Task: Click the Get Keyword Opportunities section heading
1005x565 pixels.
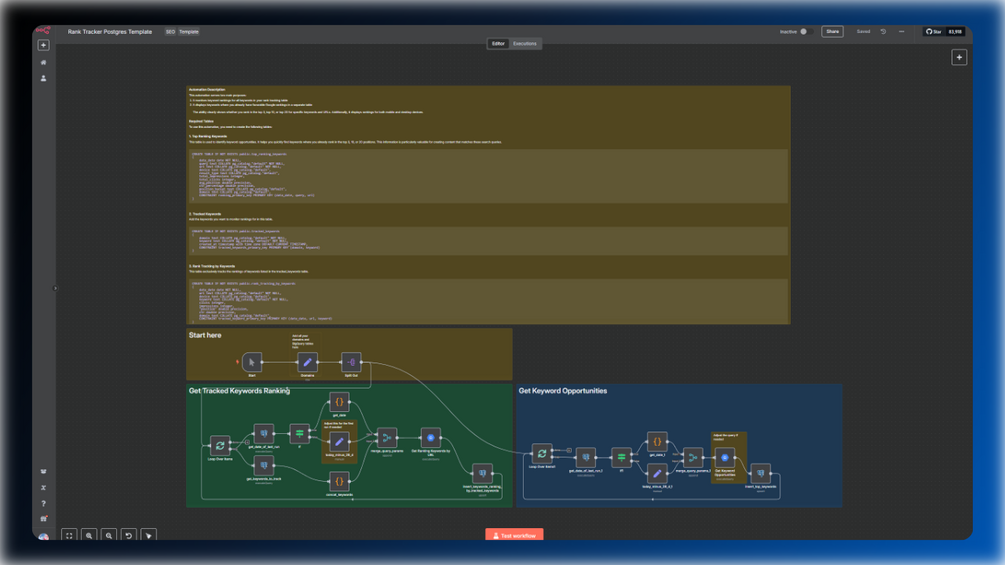Action: 563,391
